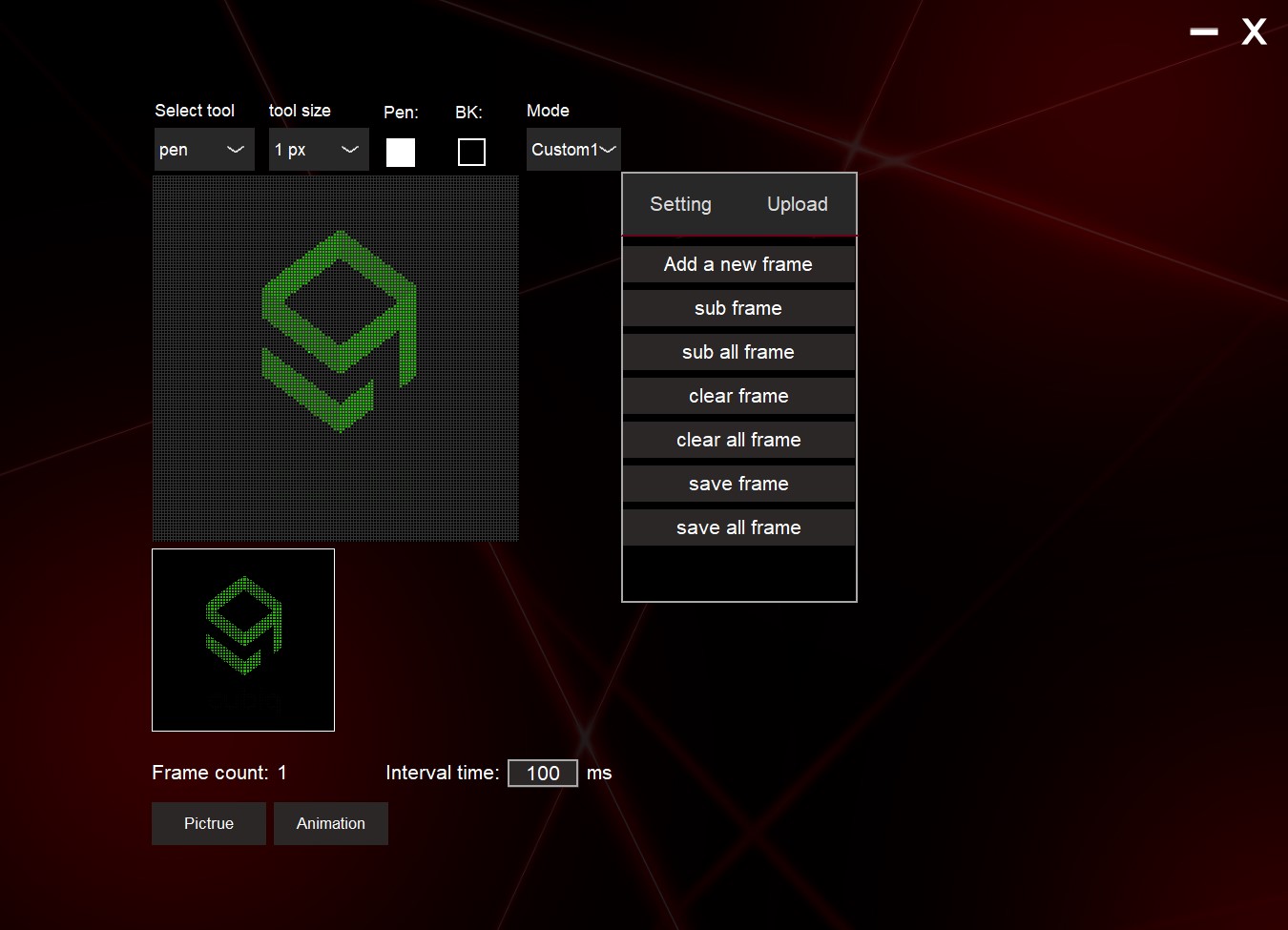Minimize the application window

[1204, 31]
